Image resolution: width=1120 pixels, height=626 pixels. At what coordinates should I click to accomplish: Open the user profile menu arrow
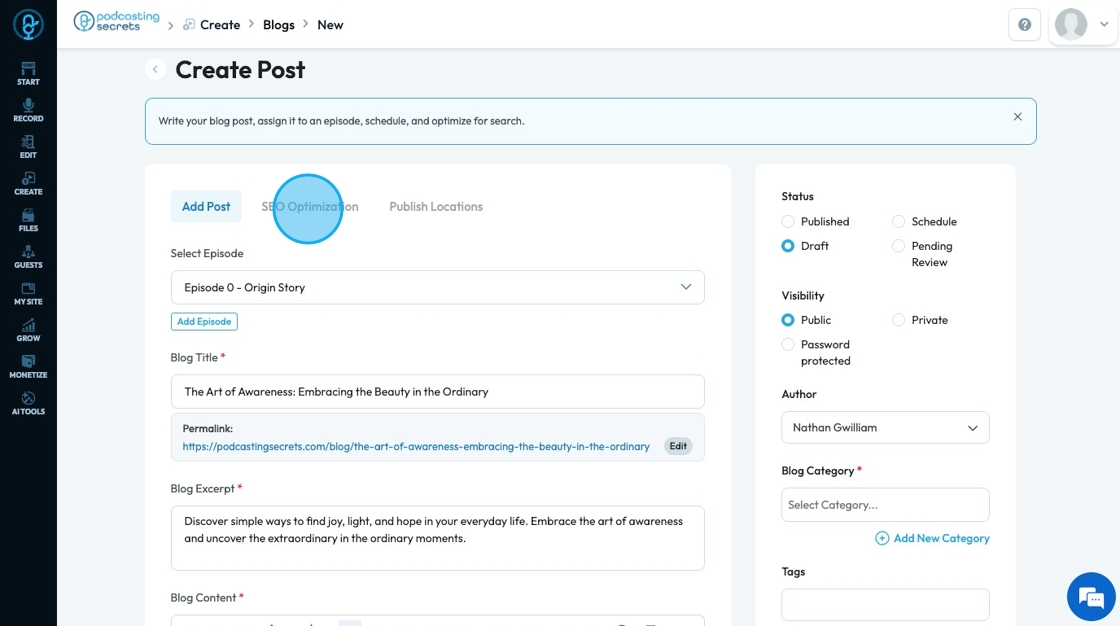[x=1104, y=24]
